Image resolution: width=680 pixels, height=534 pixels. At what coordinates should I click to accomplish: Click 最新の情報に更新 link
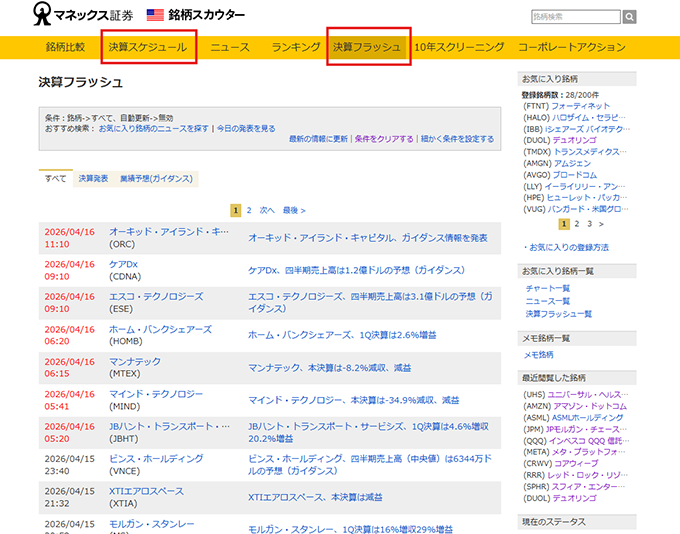tap(318, 139)
